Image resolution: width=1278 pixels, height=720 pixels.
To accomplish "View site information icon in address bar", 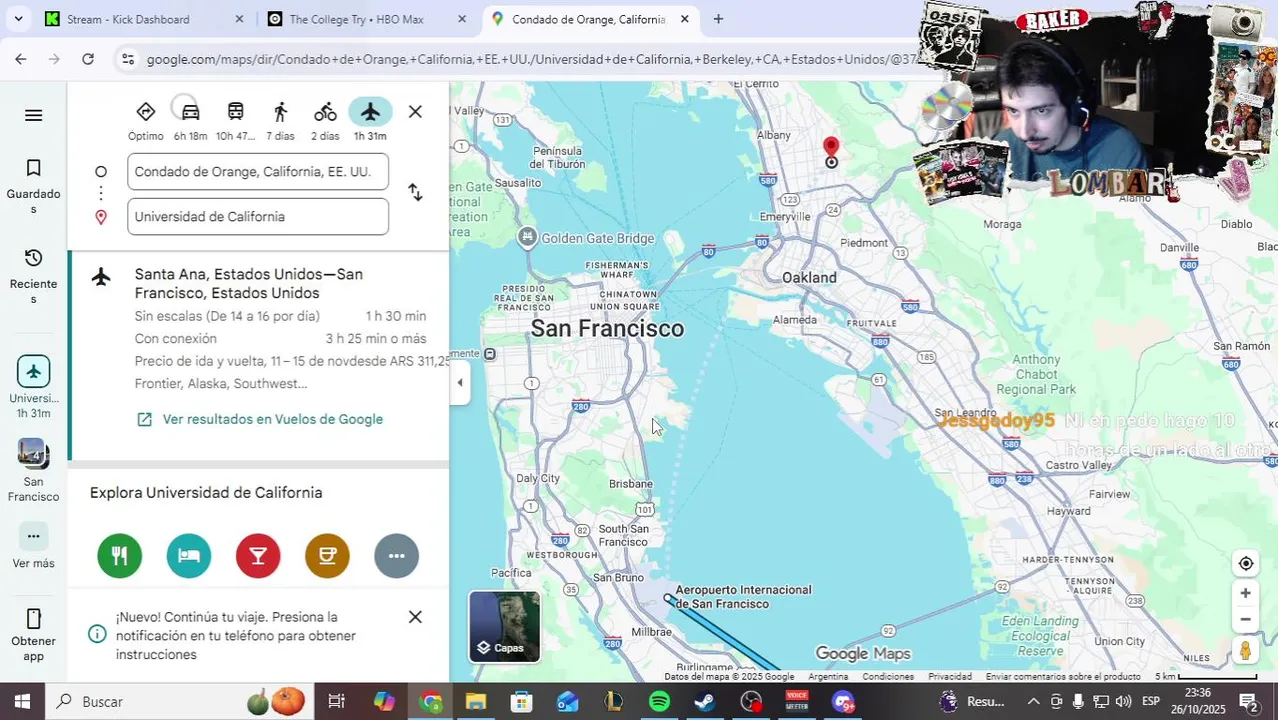I will pyautogui.click(x=127, y=60).
